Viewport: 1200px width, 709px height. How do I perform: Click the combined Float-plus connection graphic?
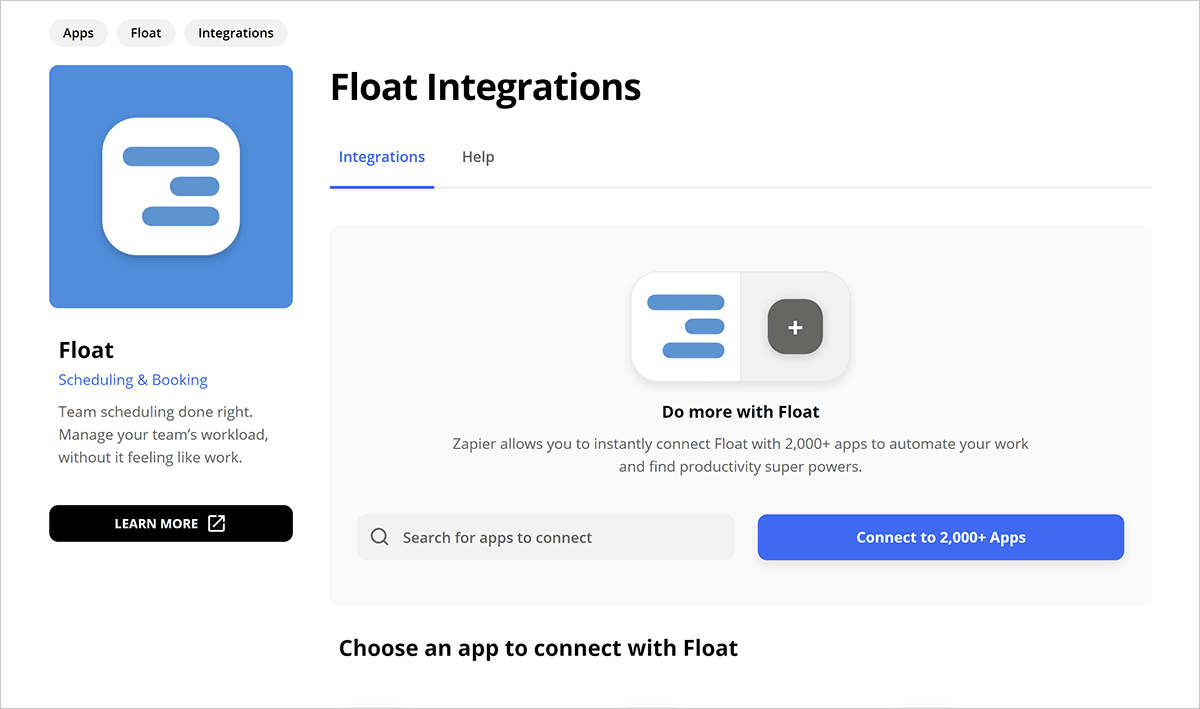click(x=740, y=326)
